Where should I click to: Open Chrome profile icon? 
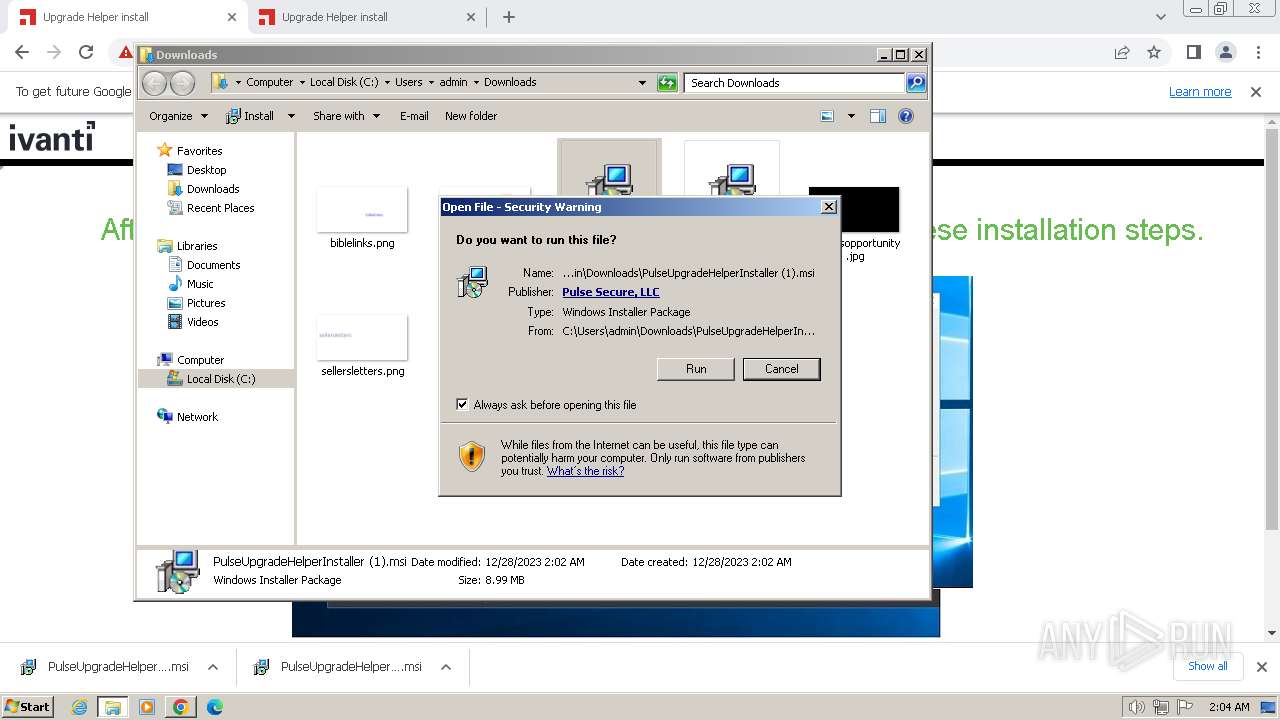coord(1226,52)
